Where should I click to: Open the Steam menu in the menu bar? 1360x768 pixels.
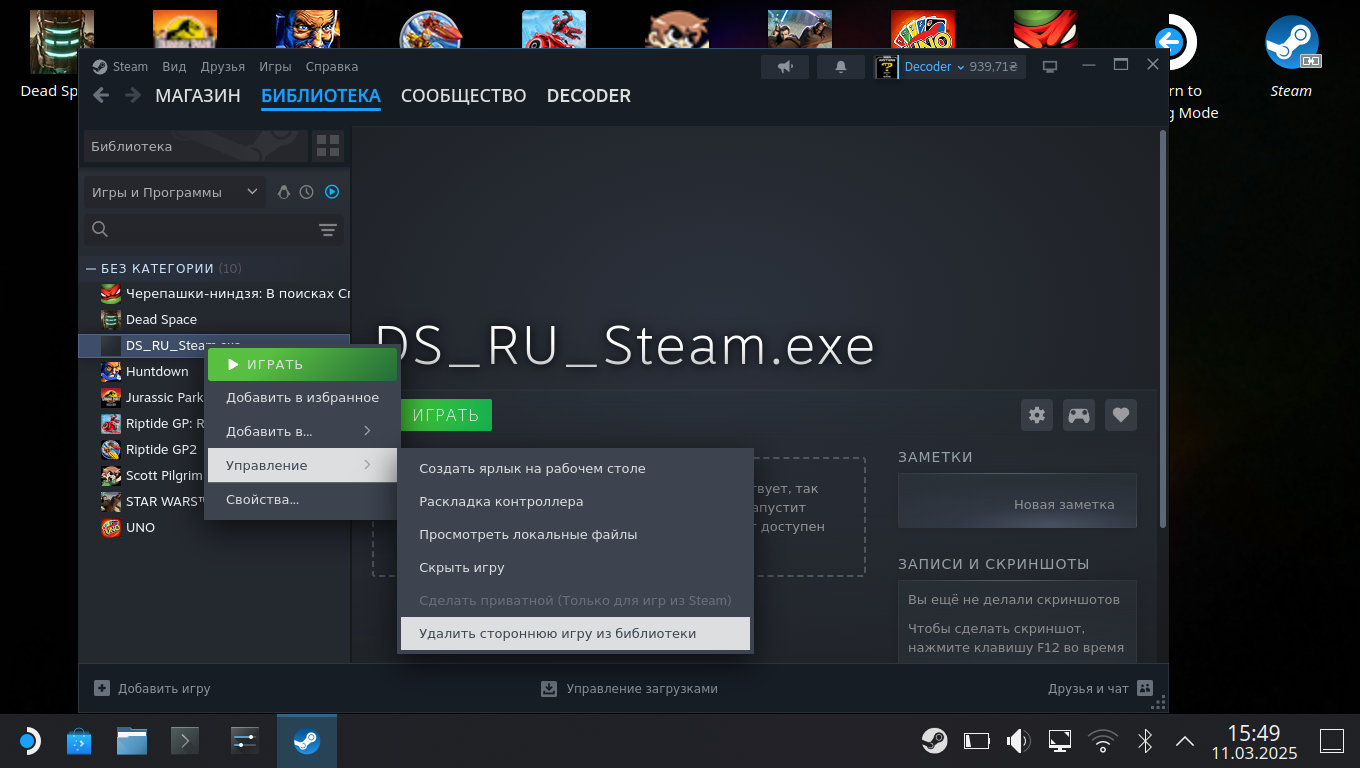(130, 67)
